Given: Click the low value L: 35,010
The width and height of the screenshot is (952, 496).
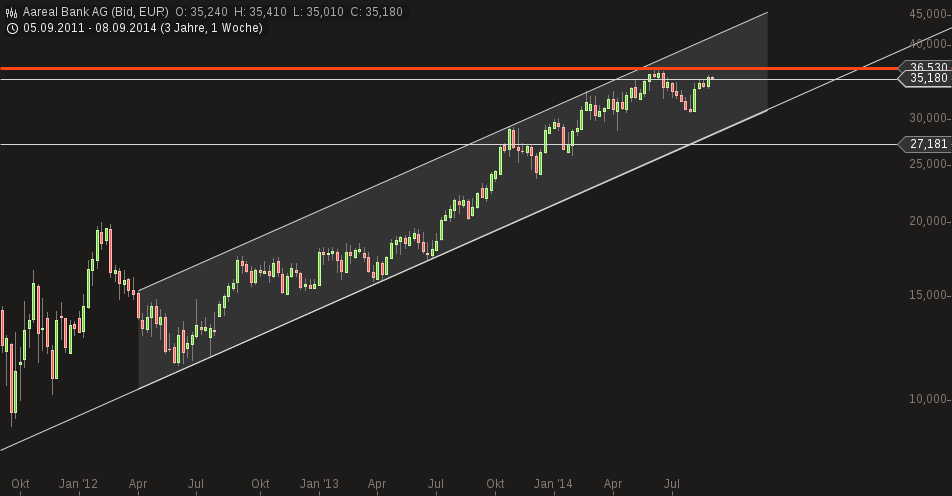Looking at the screenshot, I should pos(318,12).
